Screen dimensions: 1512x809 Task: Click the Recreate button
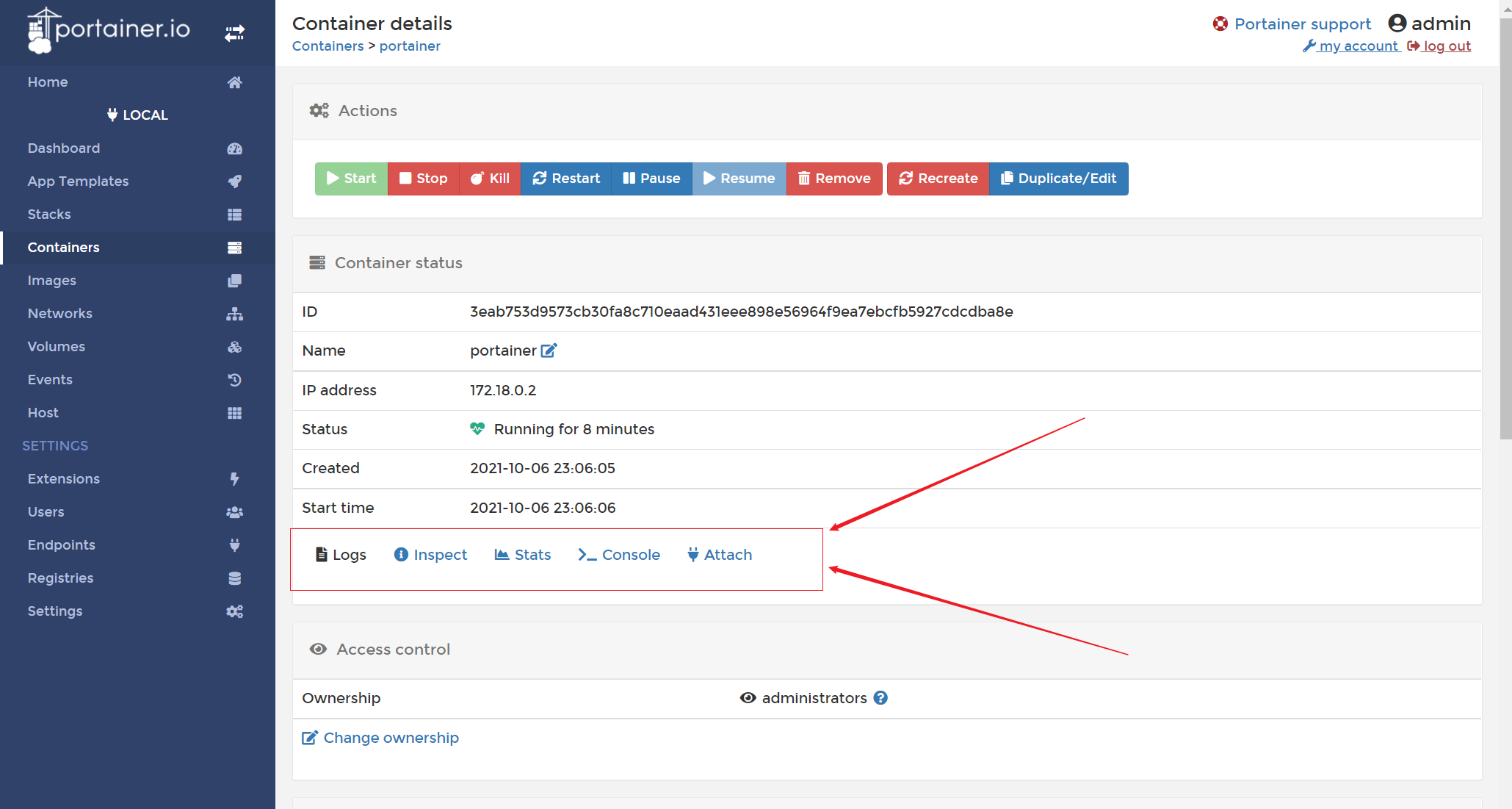(x=938, y=179)
